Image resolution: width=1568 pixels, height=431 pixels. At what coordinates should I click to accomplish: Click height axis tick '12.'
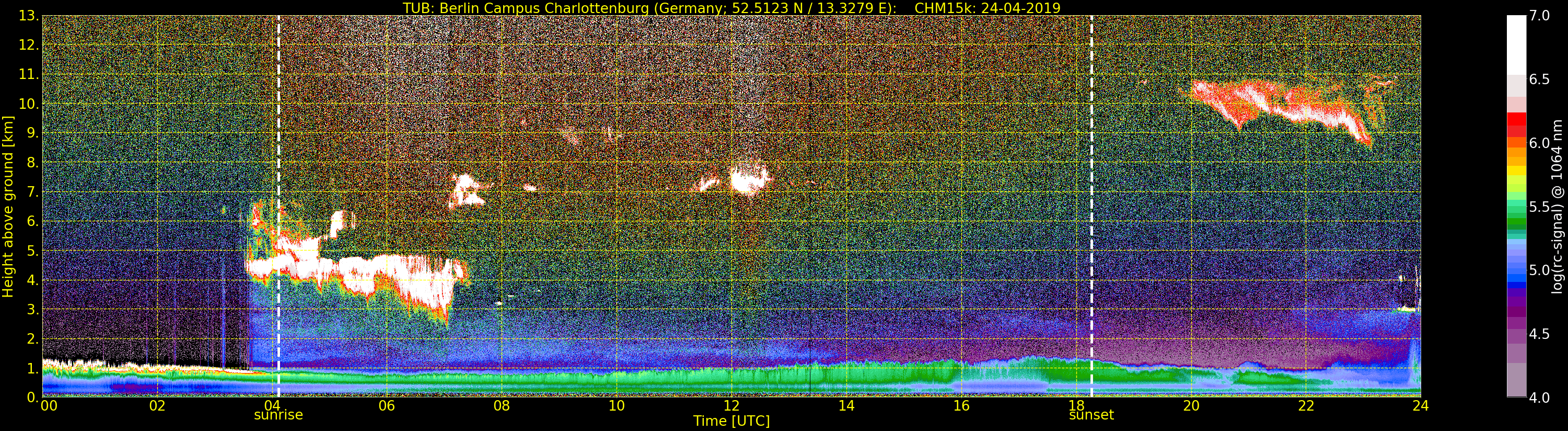(x=29, y=45)
